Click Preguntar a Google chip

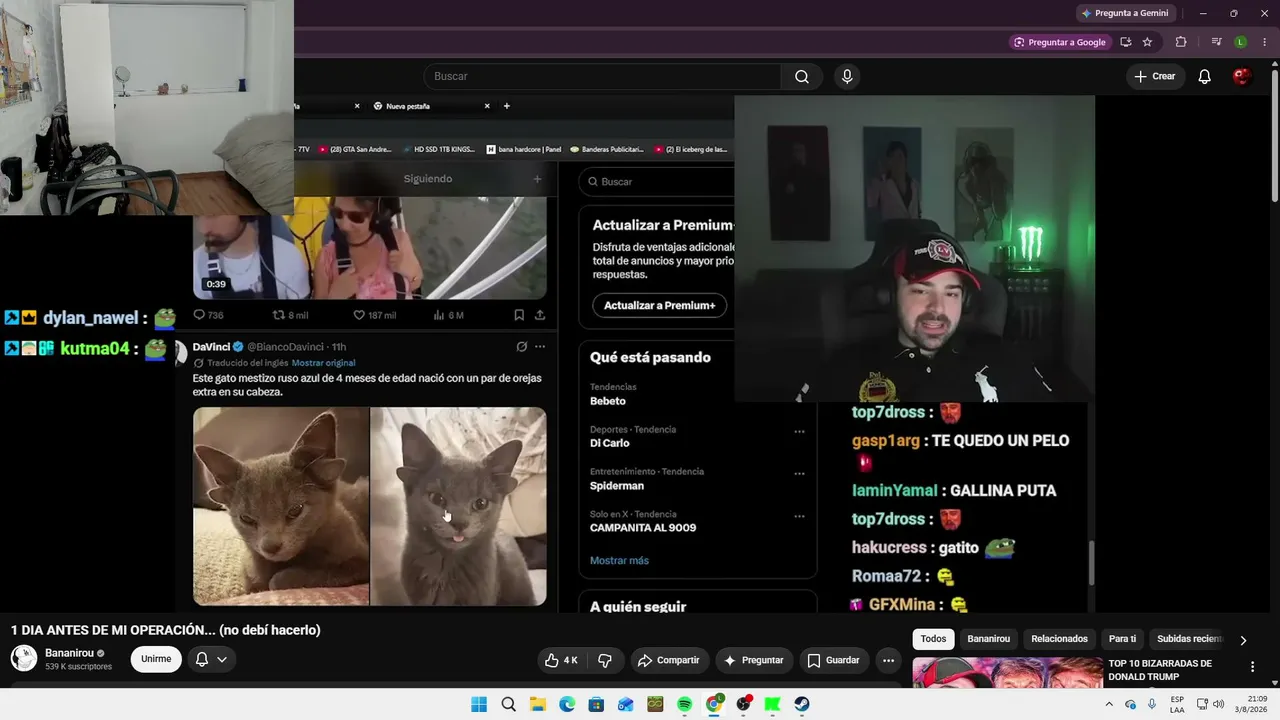pos(1060,42)
